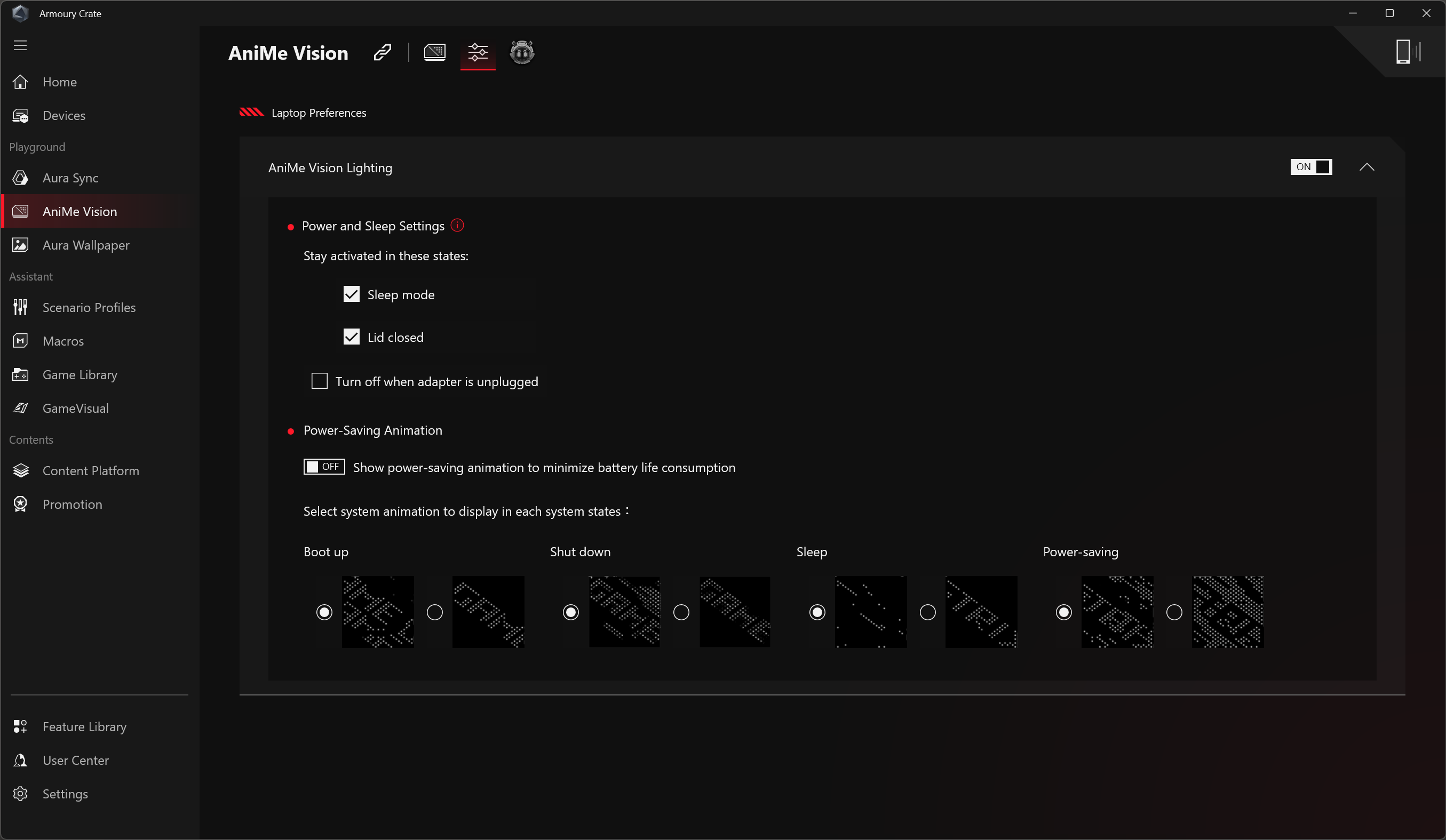
Task: Collapse the AniMe Vision Lighting section
Action: pyautogui.click(x=1366, y=167)
